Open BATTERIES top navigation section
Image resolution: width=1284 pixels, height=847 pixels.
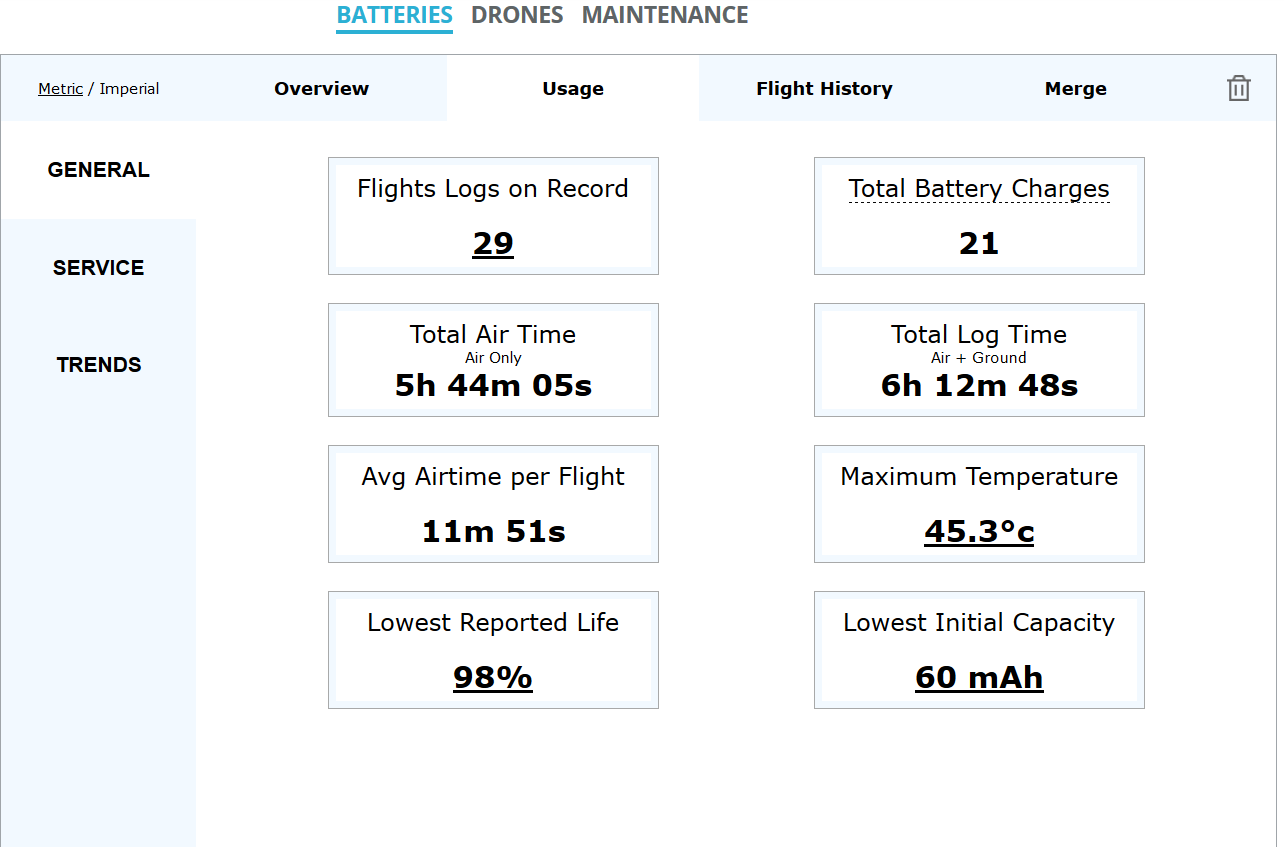click(x=394, y=16)
